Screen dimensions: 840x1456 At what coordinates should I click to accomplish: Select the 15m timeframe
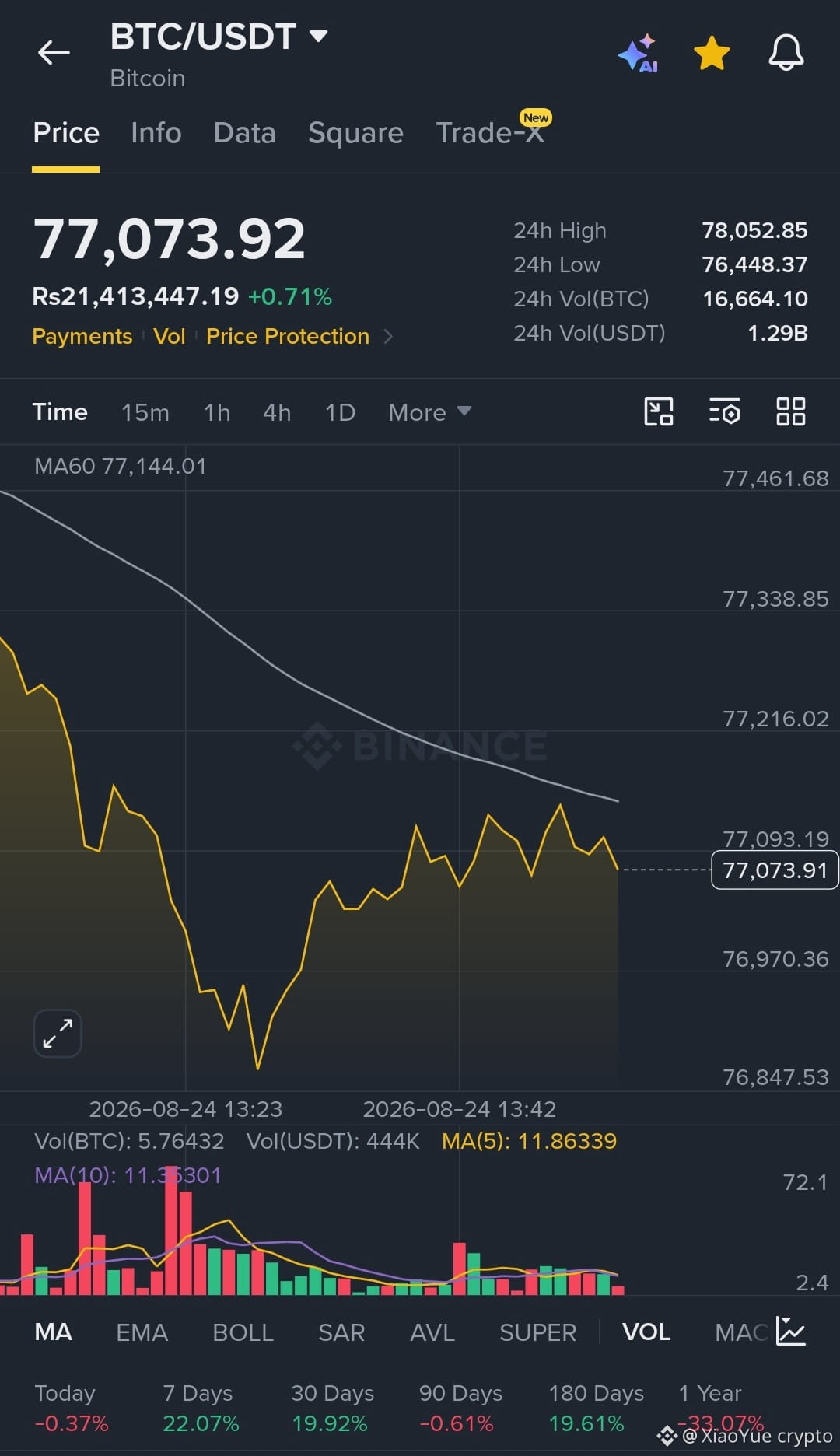[x=145, y=412]
